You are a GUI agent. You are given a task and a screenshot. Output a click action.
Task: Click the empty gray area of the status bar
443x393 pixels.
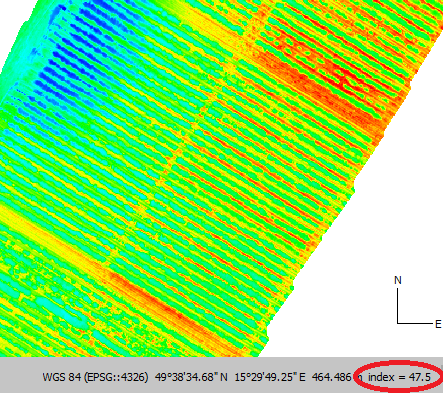pos(20,377)
